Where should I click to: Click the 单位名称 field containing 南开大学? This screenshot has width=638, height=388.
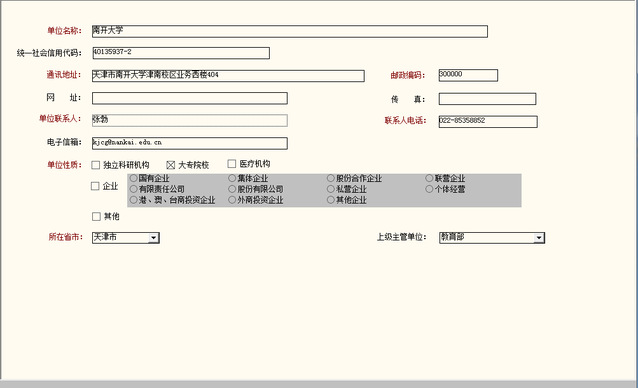pyautogui.click(x=290, y=31)
